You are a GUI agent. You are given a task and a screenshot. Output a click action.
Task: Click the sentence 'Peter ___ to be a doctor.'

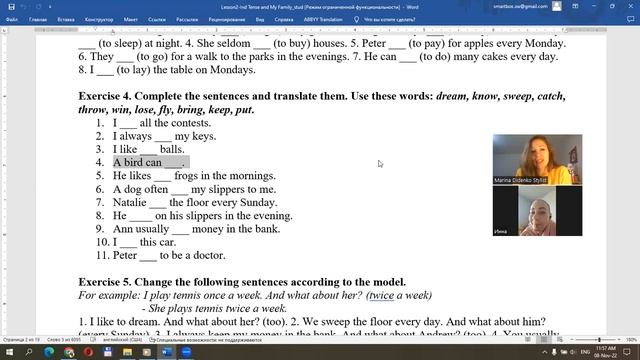click(169, 255)
